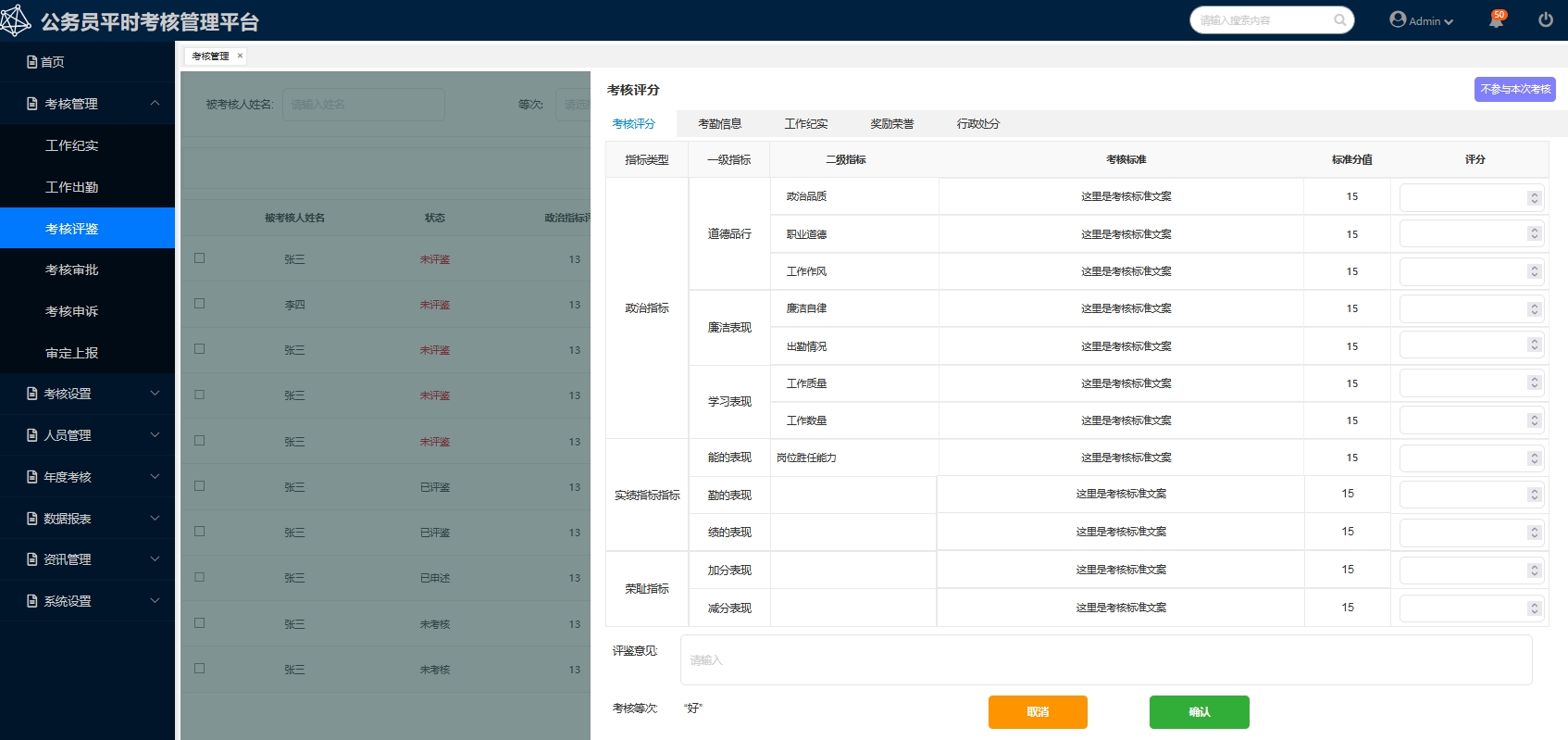Adjust the 绩的表现 score stepper
The image size is (1568, 740).
point(1534,533)
